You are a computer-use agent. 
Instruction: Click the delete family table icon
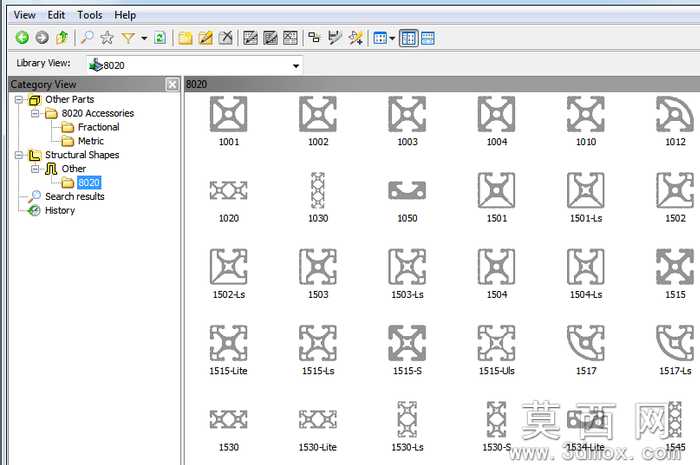point(291,38)
